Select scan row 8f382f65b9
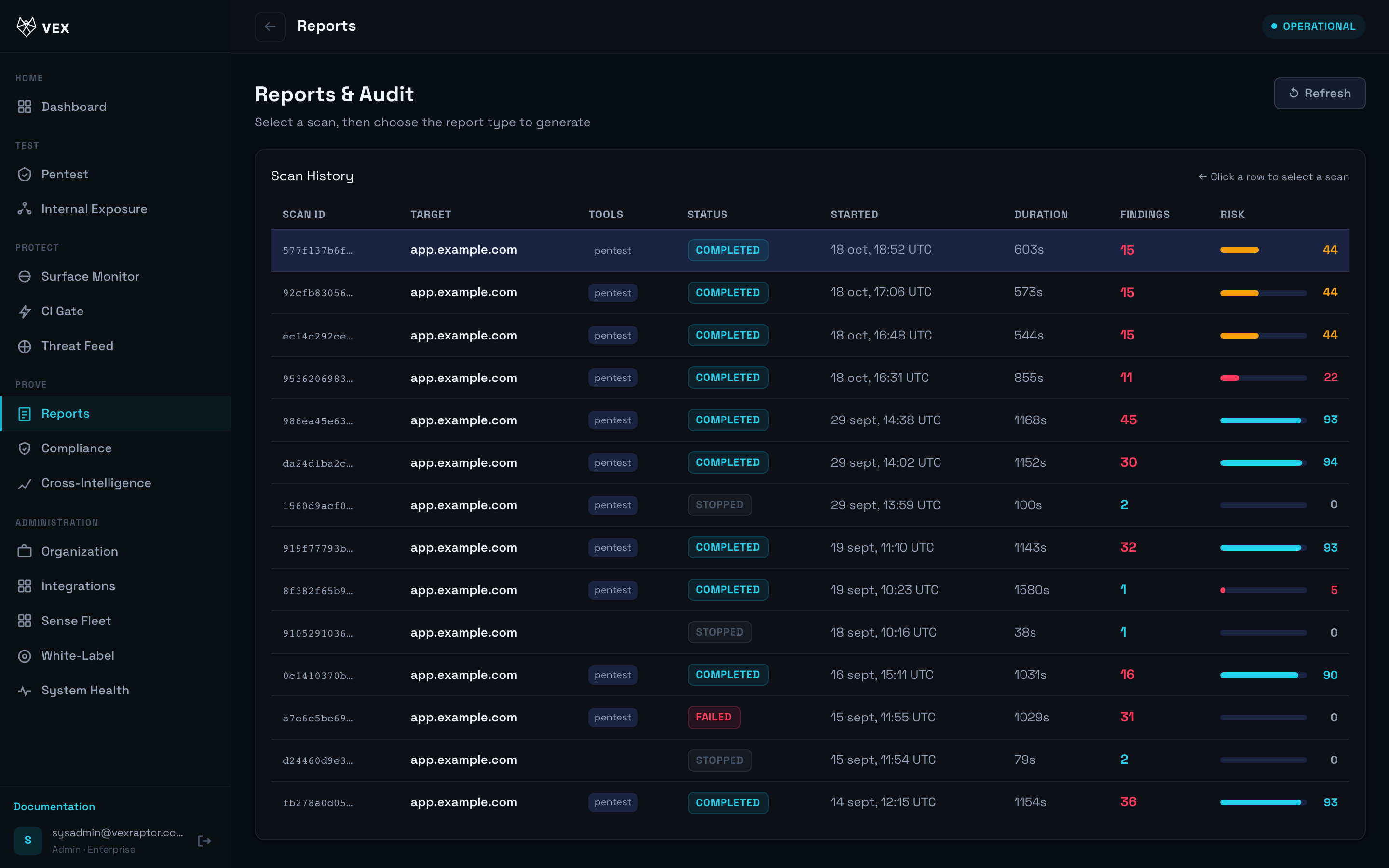 [810, 590]
